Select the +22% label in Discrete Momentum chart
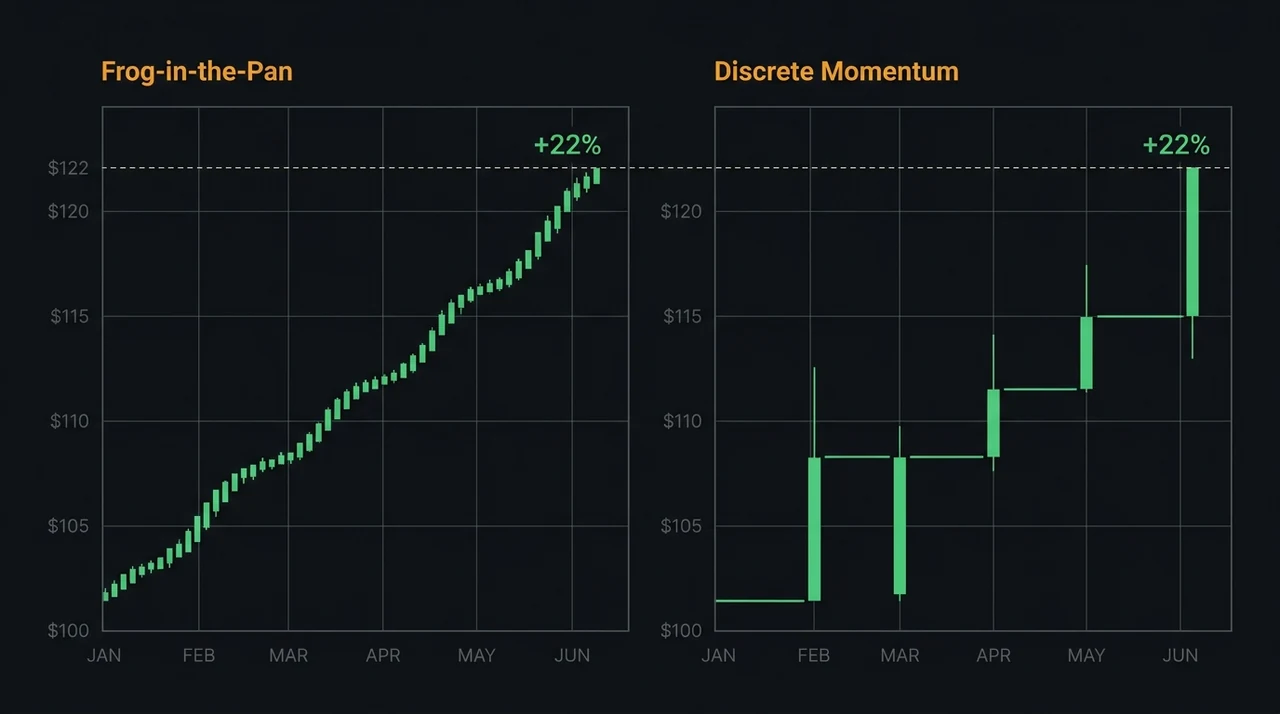 1176,145
